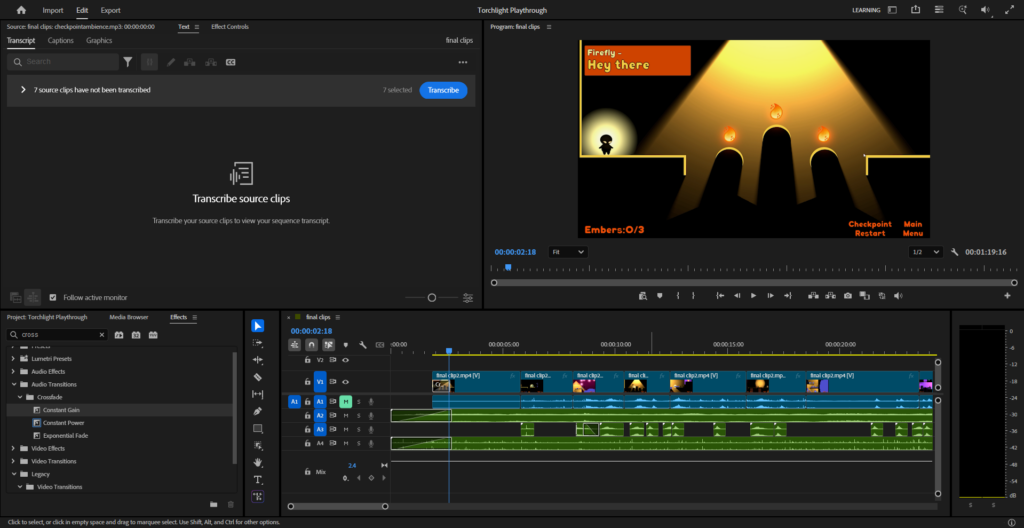Image resolution: width=1024 pixels, height=528 pixels.
Task: Click Add Marker in program monitor
Action: [660, 295]
